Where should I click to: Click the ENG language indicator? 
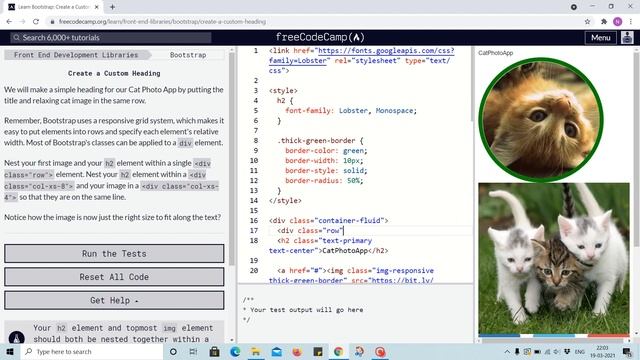point(580,351)
